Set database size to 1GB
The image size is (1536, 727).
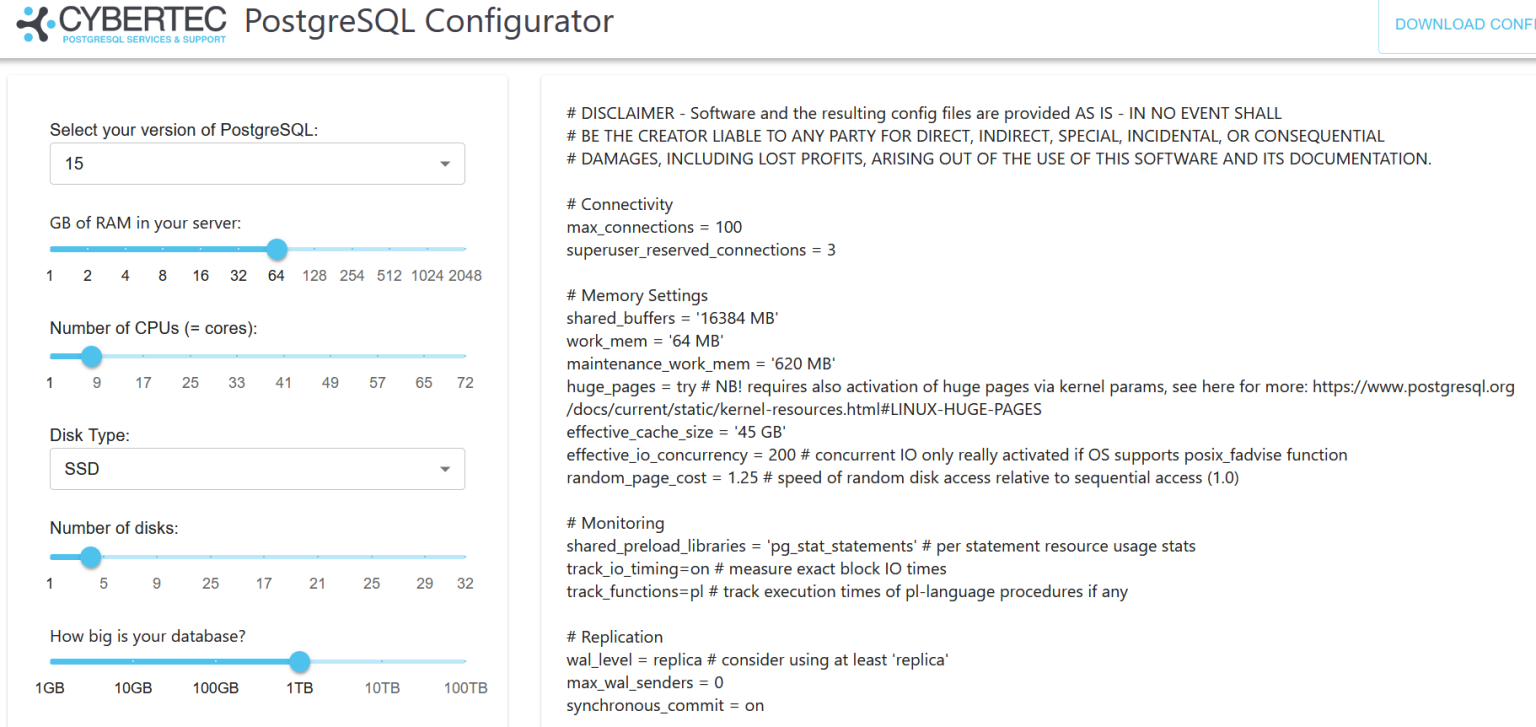50,661
